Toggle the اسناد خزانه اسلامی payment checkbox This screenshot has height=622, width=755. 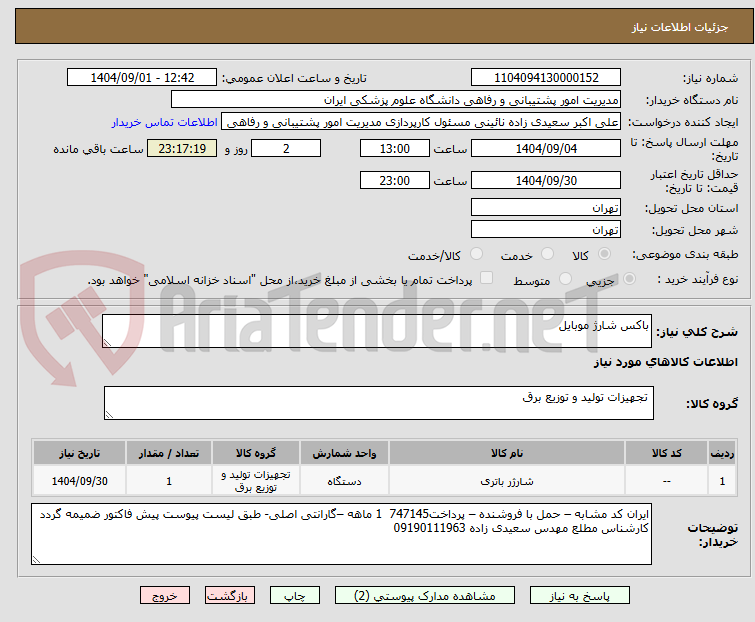point(486,278)
